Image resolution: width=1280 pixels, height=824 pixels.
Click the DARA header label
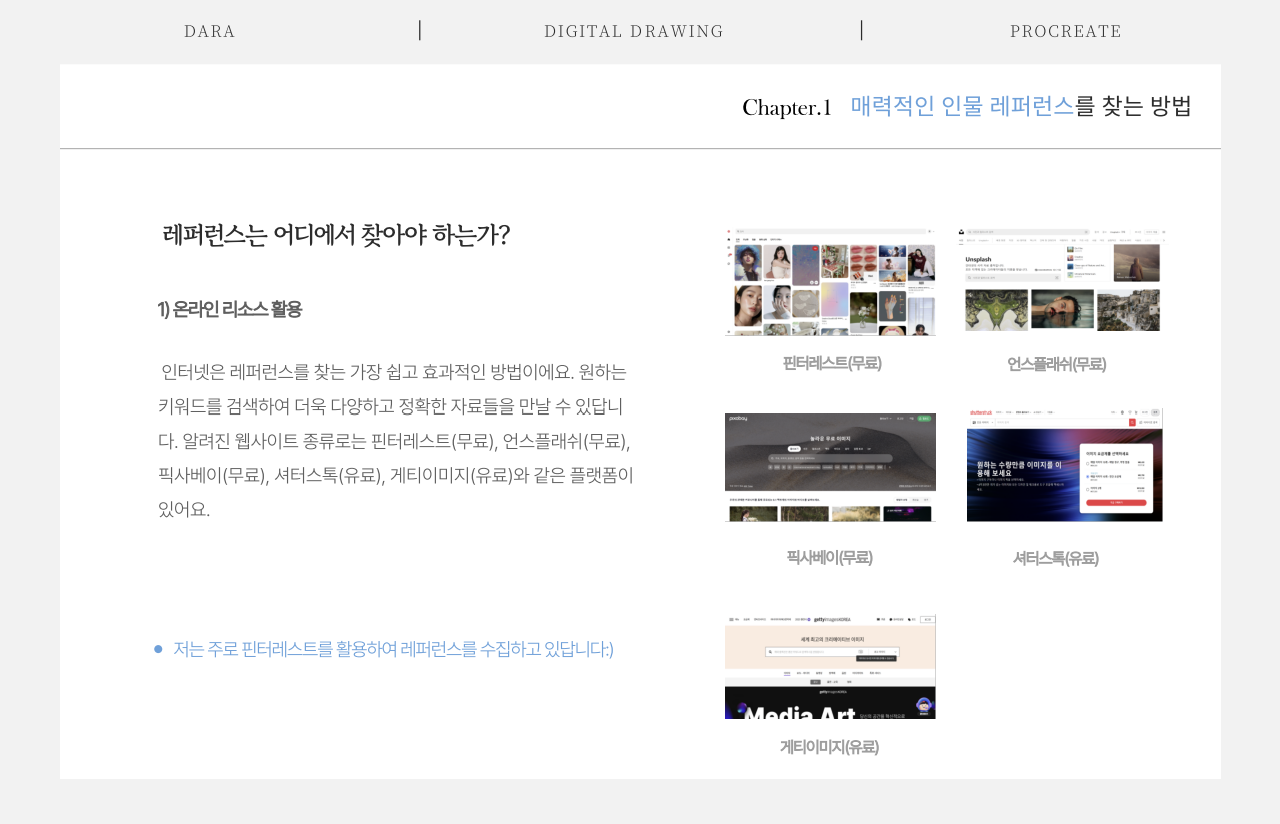210,31
